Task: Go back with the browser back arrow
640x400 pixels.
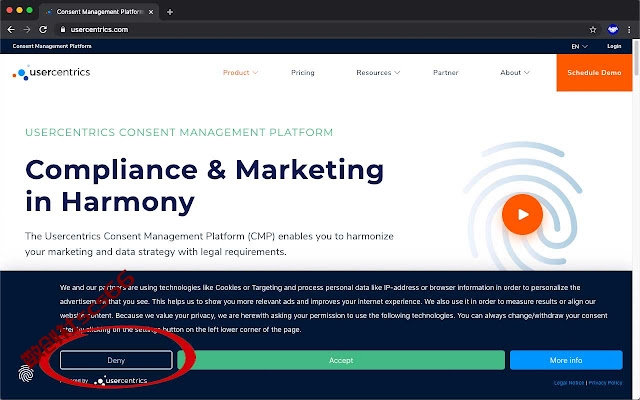Action: (x=11, y=29)
